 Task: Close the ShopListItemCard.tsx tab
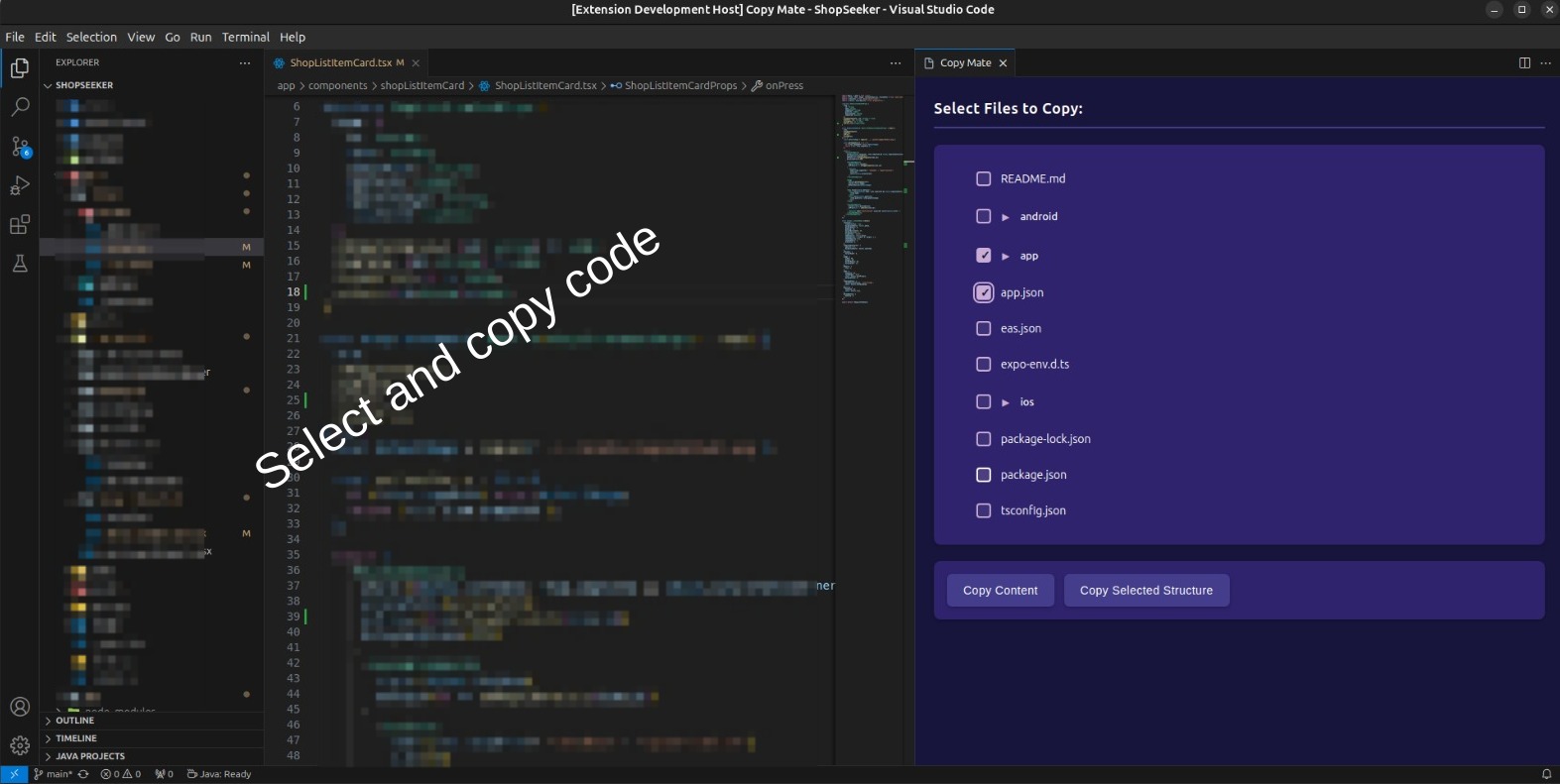[416, 62]
